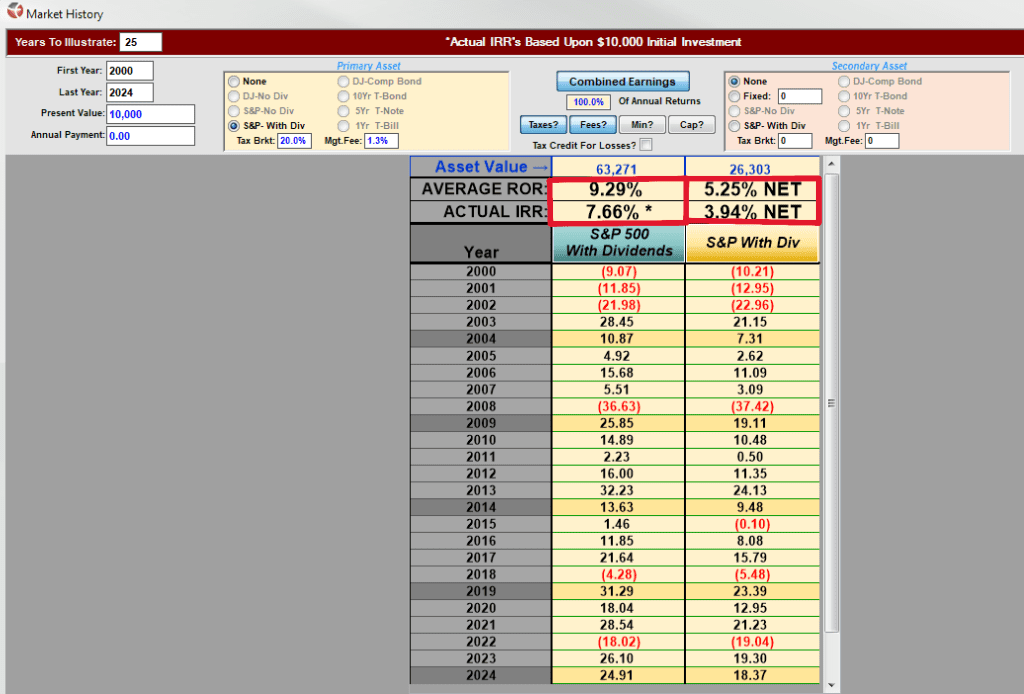Viewport: 1024px width, 694px height.
Task: Click the Asset Value 26,303 cell
Action: (752, 168)
